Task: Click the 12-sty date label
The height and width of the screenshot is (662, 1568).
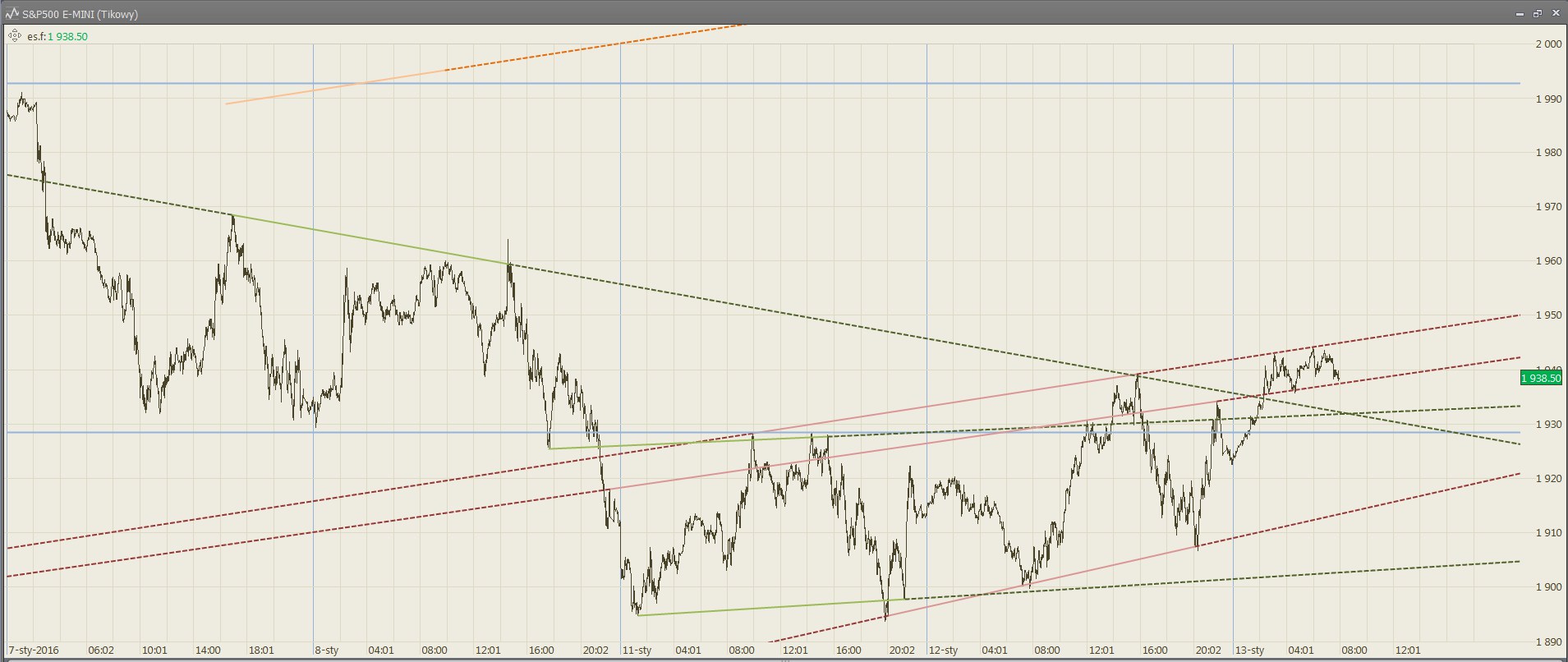Action: point(943,650)
